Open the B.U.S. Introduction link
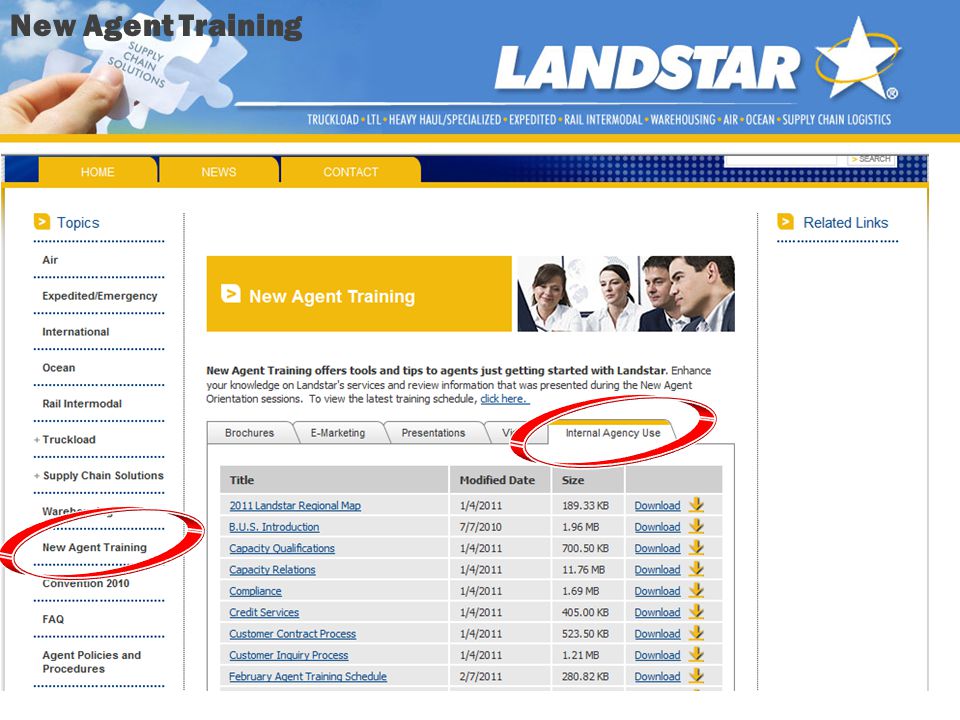 click(274, 527)
